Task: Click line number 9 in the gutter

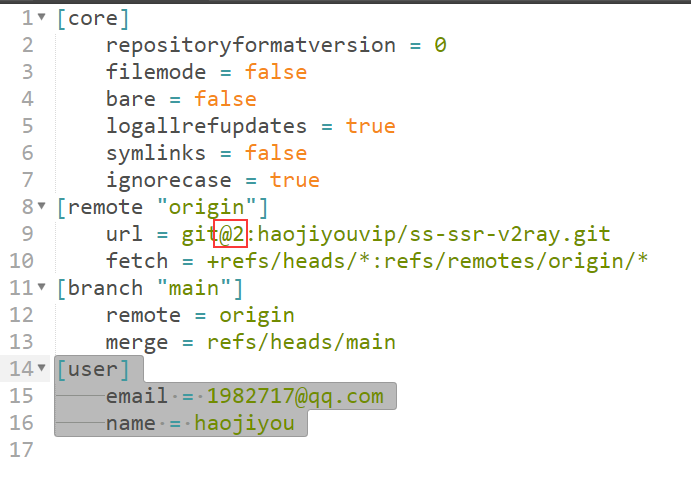Action: click(27, 234)
